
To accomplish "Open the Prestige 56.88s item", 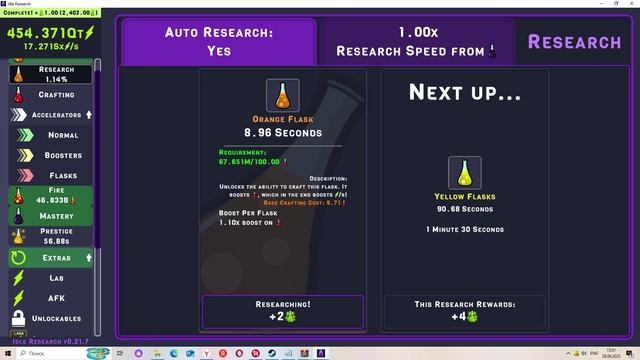I will click(51, 236).
